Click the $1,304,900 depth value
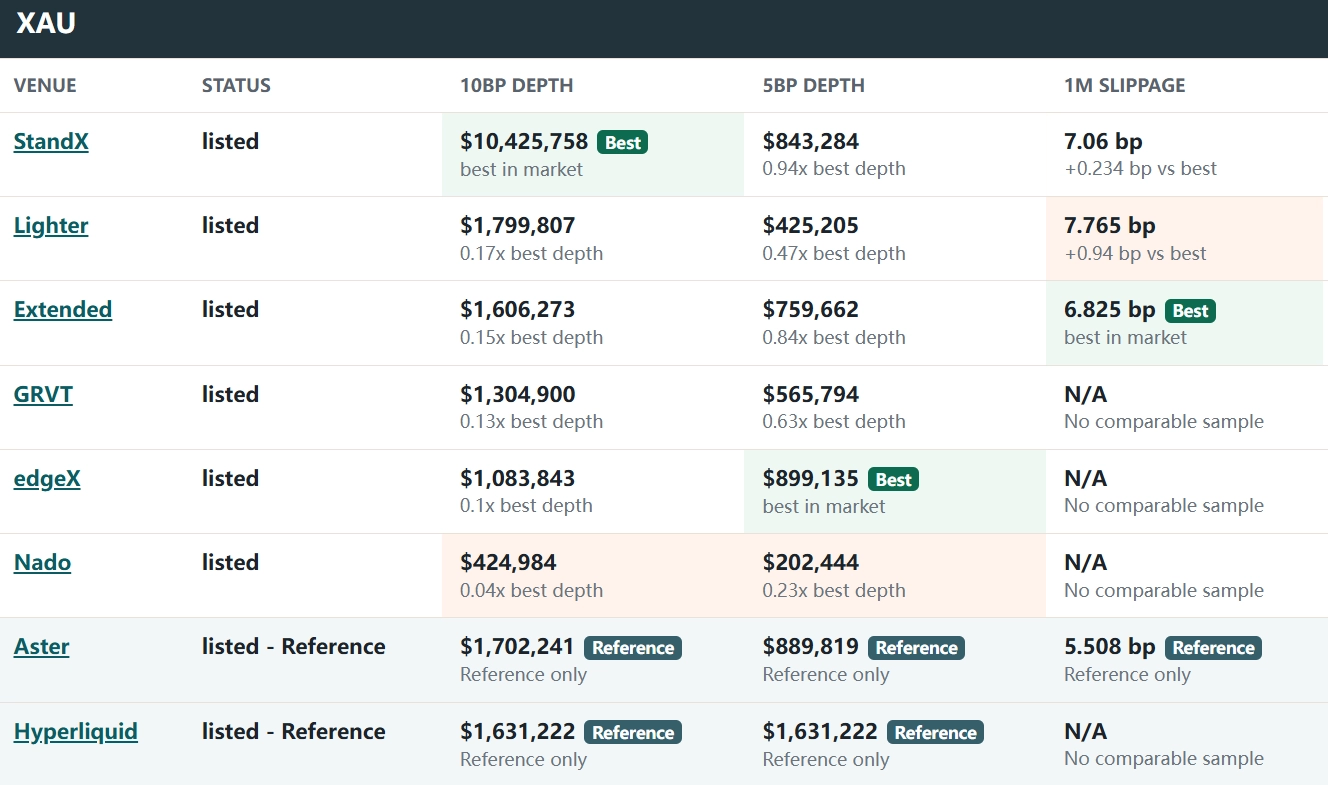Image resolution: width=1328 pixels, height=785 pixels. click(518, 395)
